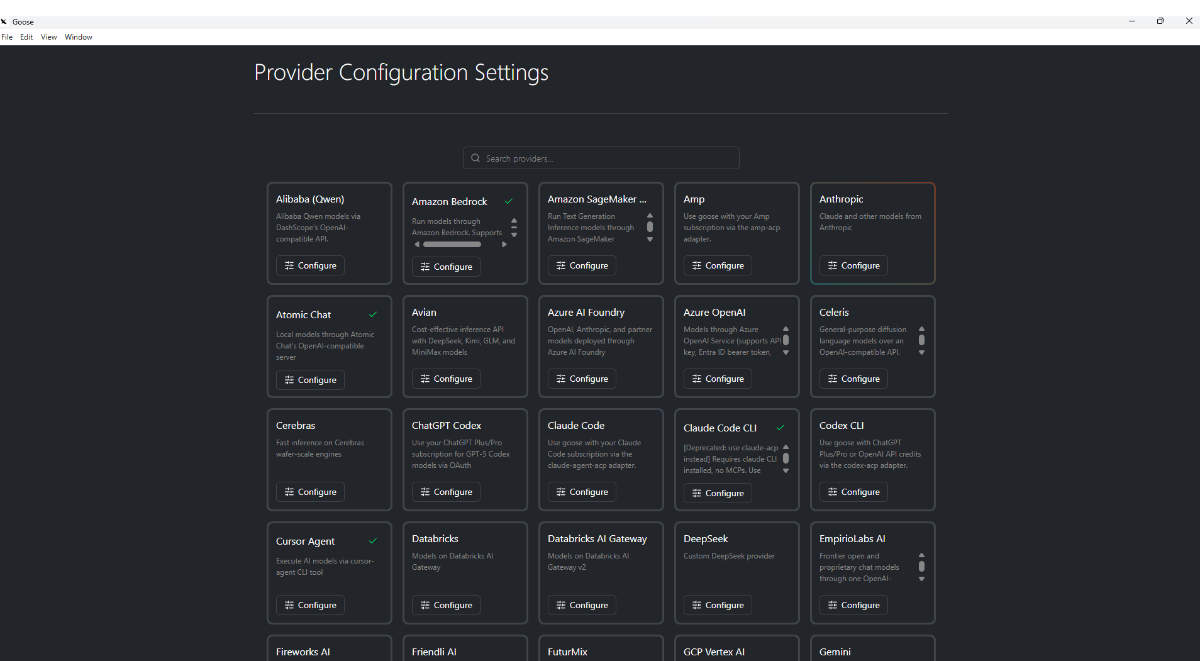Click the 'GCP Vertex AI' card title
Viewport: 1200px width, 661px height.
coord(714,652)
